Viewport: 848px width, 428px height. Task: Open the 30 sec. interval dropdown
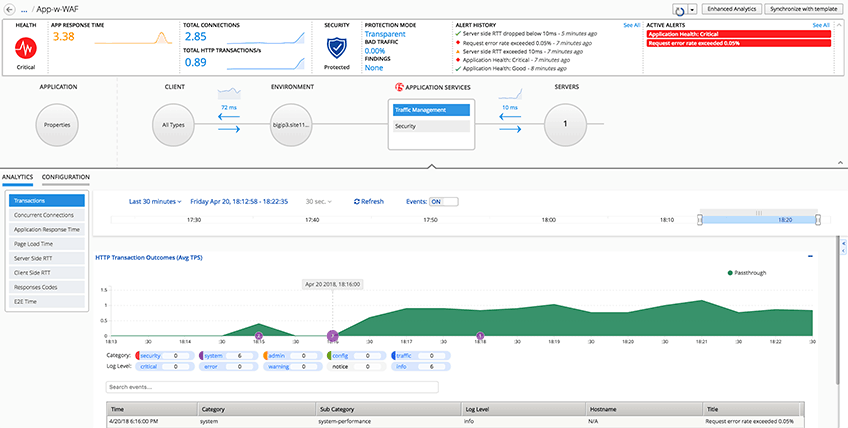pos(319,202)
